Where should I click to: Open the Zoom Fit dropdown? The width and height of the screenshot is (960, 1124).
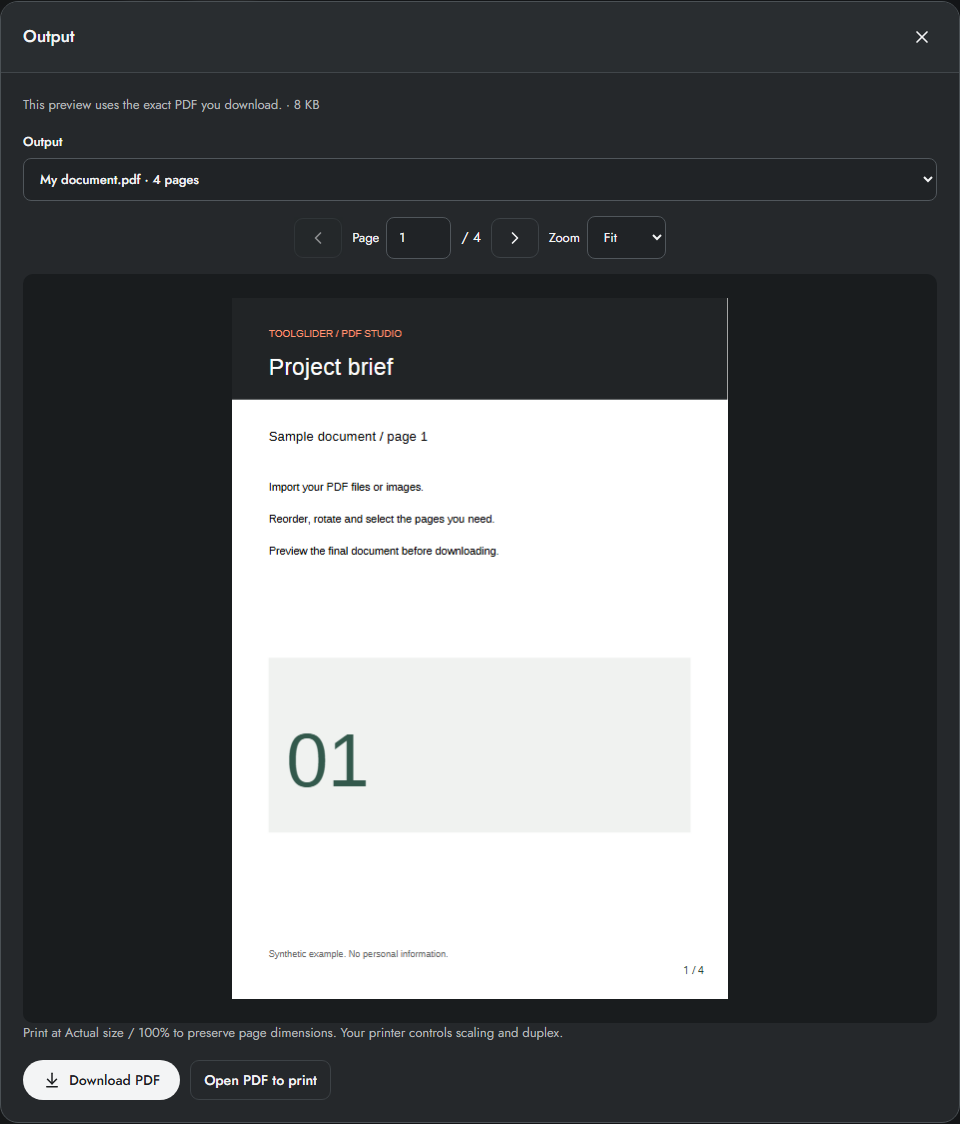click(626, 237)
